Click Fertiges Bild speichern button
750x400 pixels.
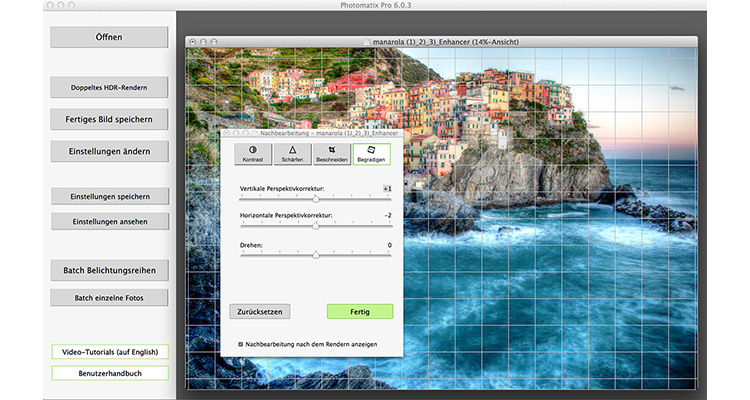click(110, 119)
